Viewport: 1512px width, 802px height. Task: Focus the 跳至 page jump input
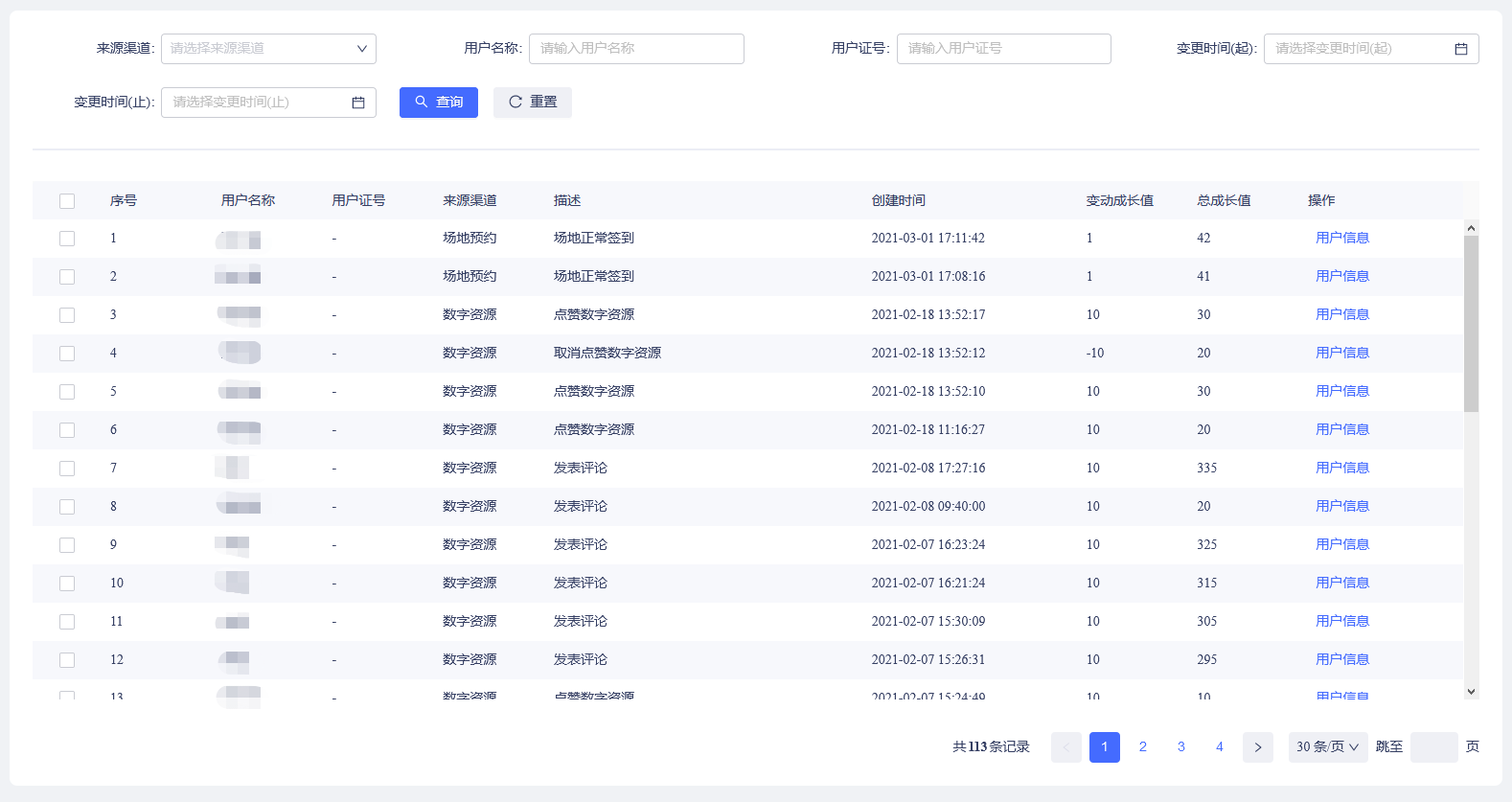click(1434, 747)
